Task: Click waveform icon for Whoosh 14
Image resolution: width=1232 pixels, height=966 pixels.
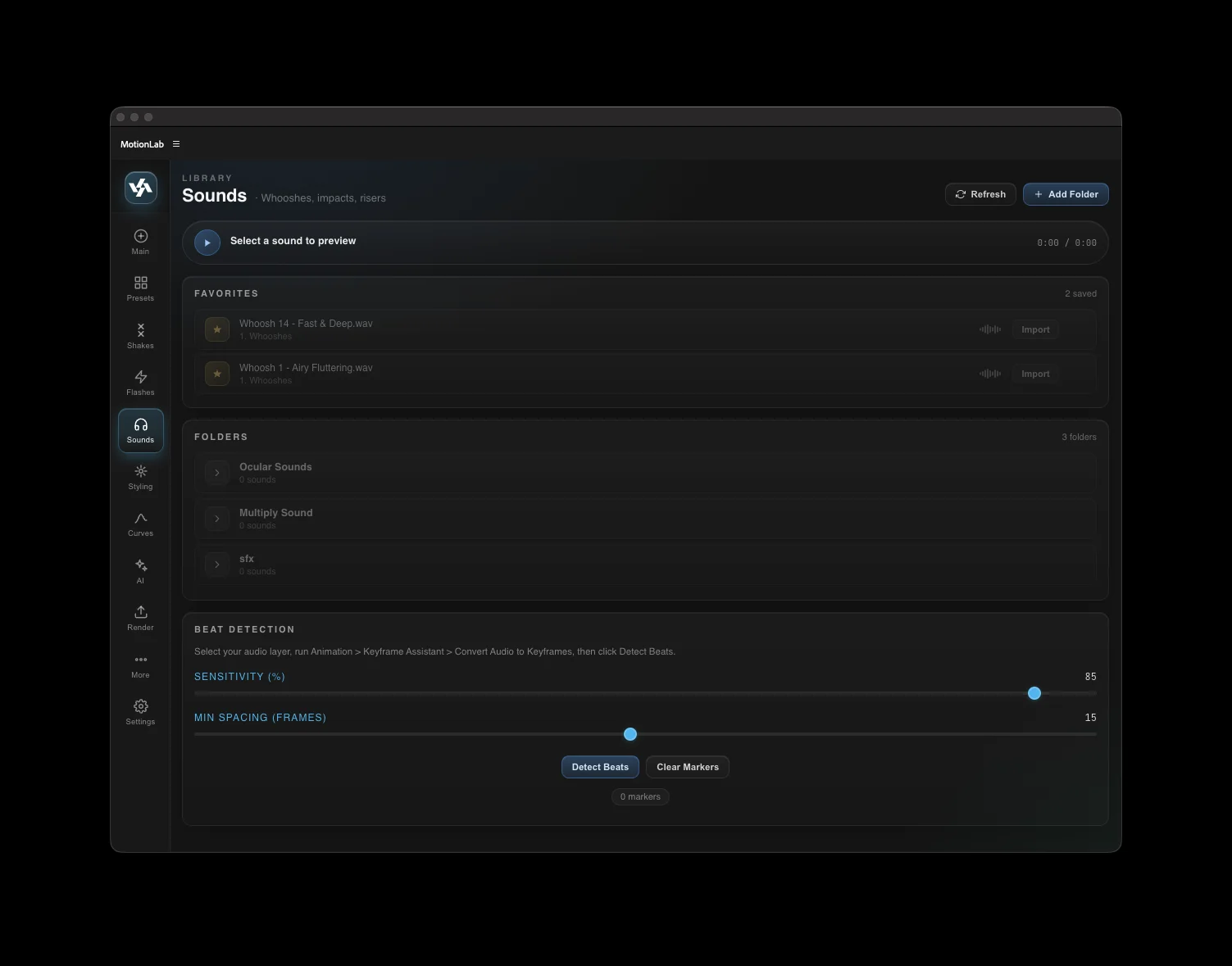Action: click(990, 329)
